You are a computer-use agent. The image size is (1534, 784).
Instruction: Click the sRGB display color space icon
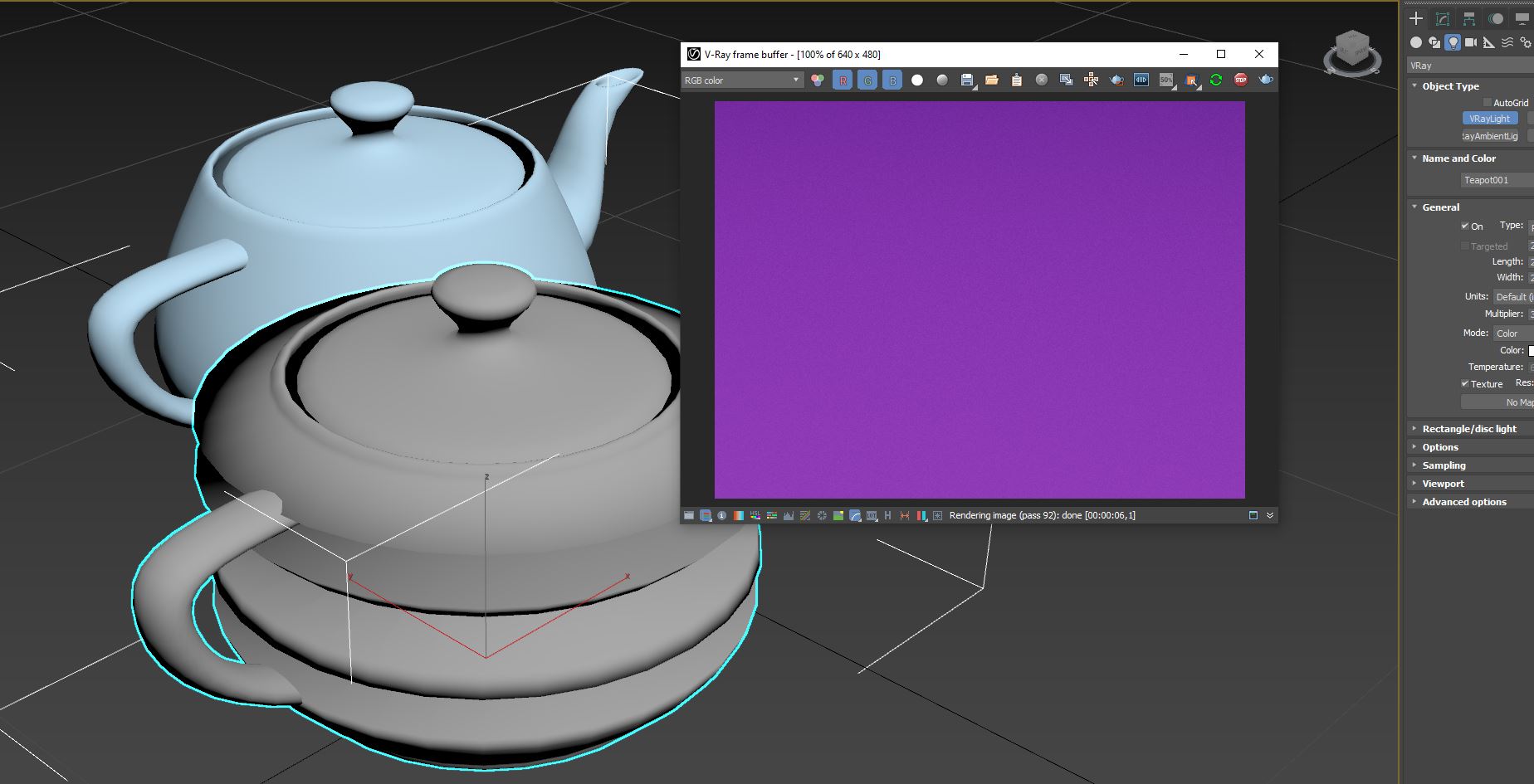pos(855,515)
